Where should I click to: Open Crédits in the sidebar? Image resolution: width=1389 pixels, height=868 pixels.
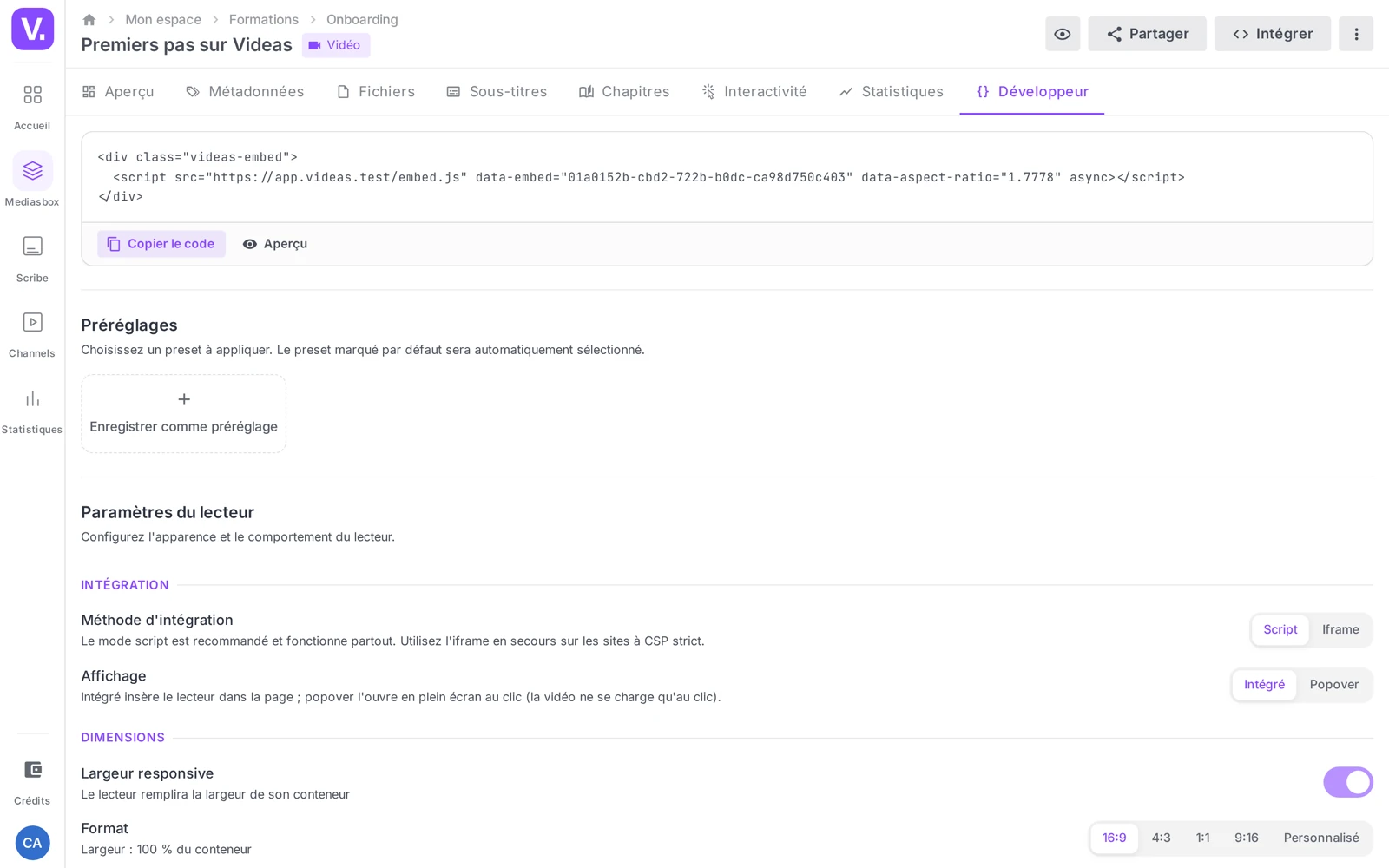pyautogui.click(x=32, y=781)
